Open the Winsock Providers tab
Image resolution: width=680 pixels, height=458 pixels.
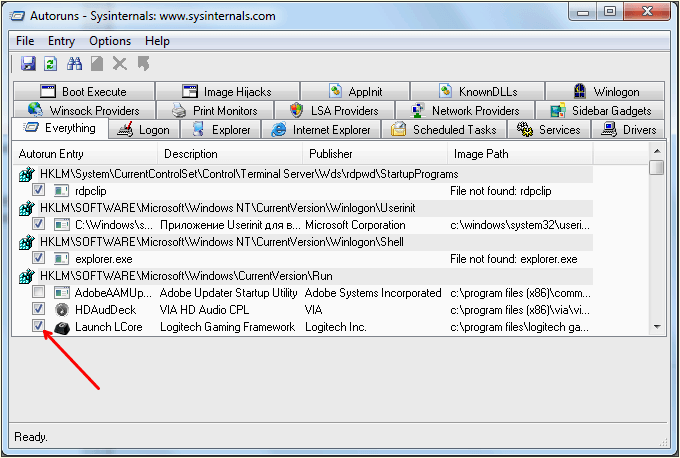(x=84, y=110)
